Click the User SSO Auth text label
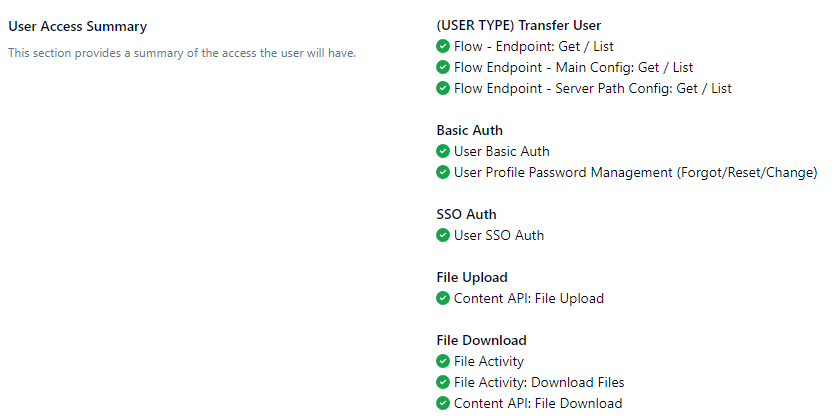Viewport: 838px width, 416px height. (x=499, y=235)
